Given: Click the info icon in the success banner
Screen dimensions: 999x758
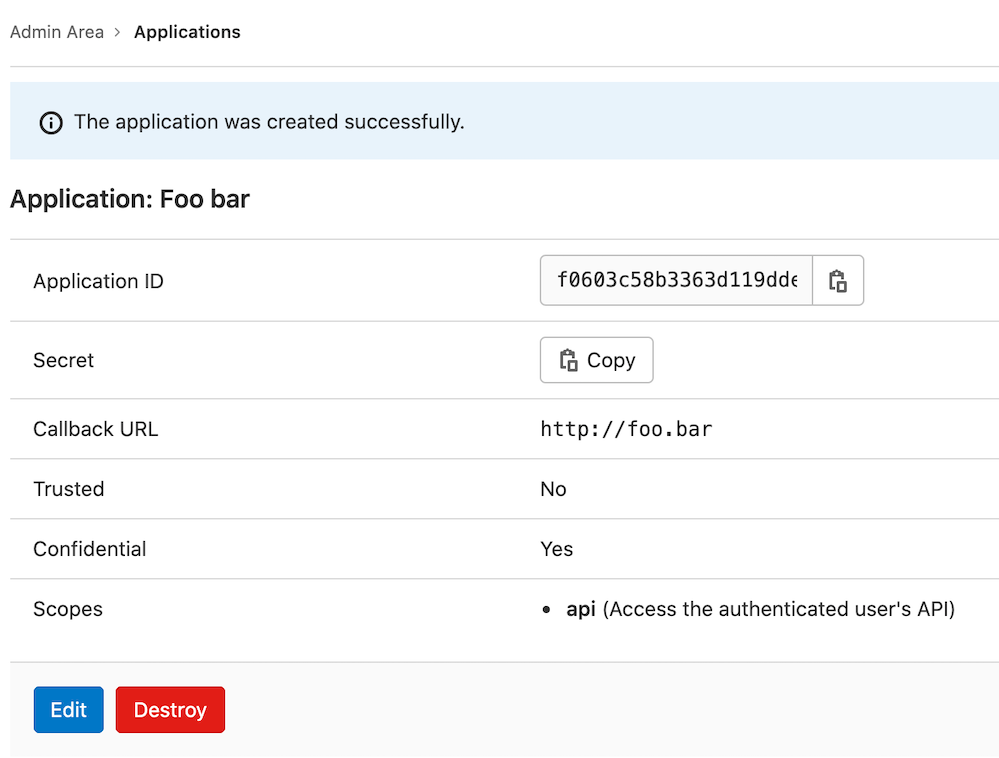Looking at the screenshot, I should [x=50, y=122].
